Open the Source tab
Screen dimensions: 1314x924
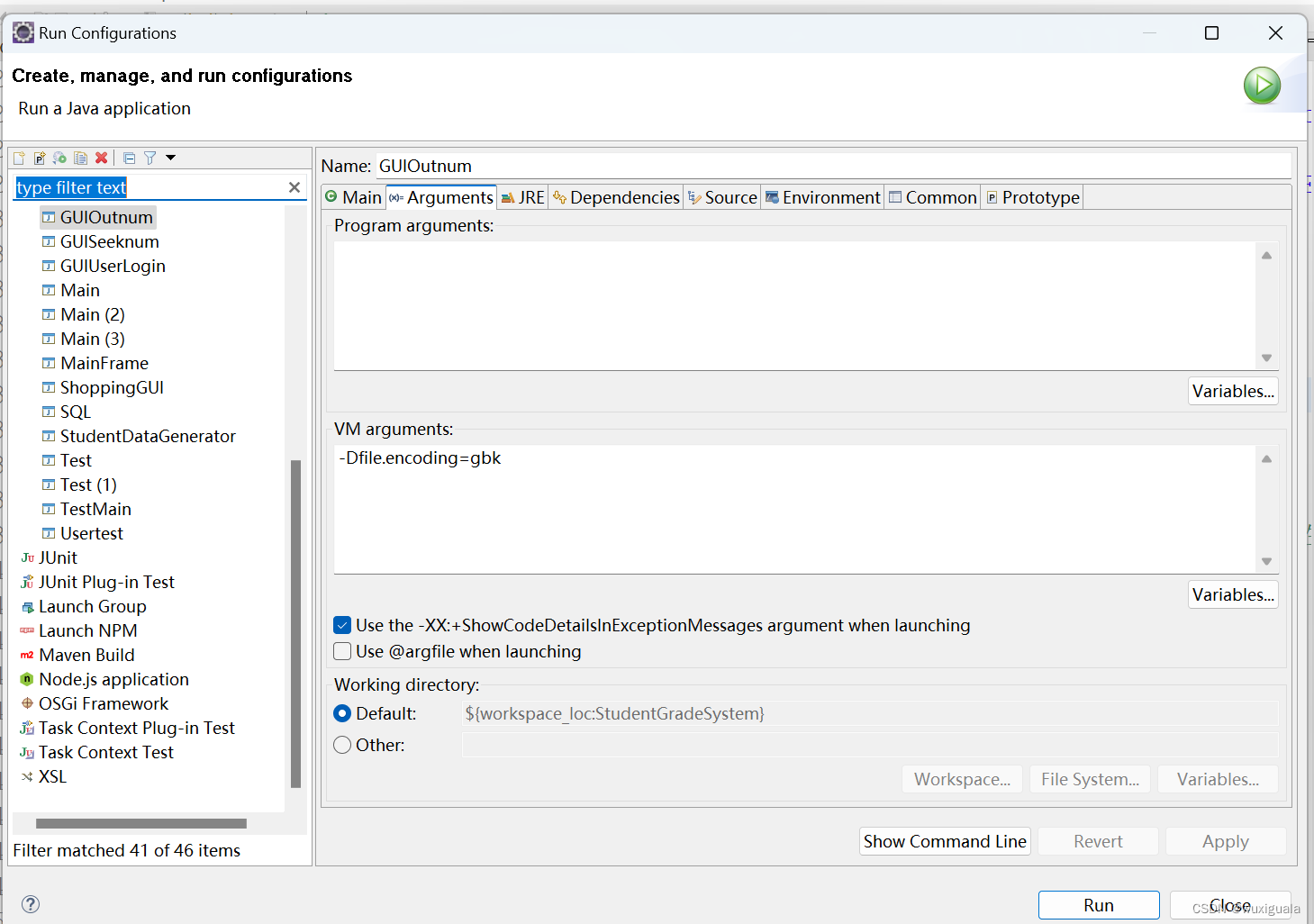click(722, 197)
